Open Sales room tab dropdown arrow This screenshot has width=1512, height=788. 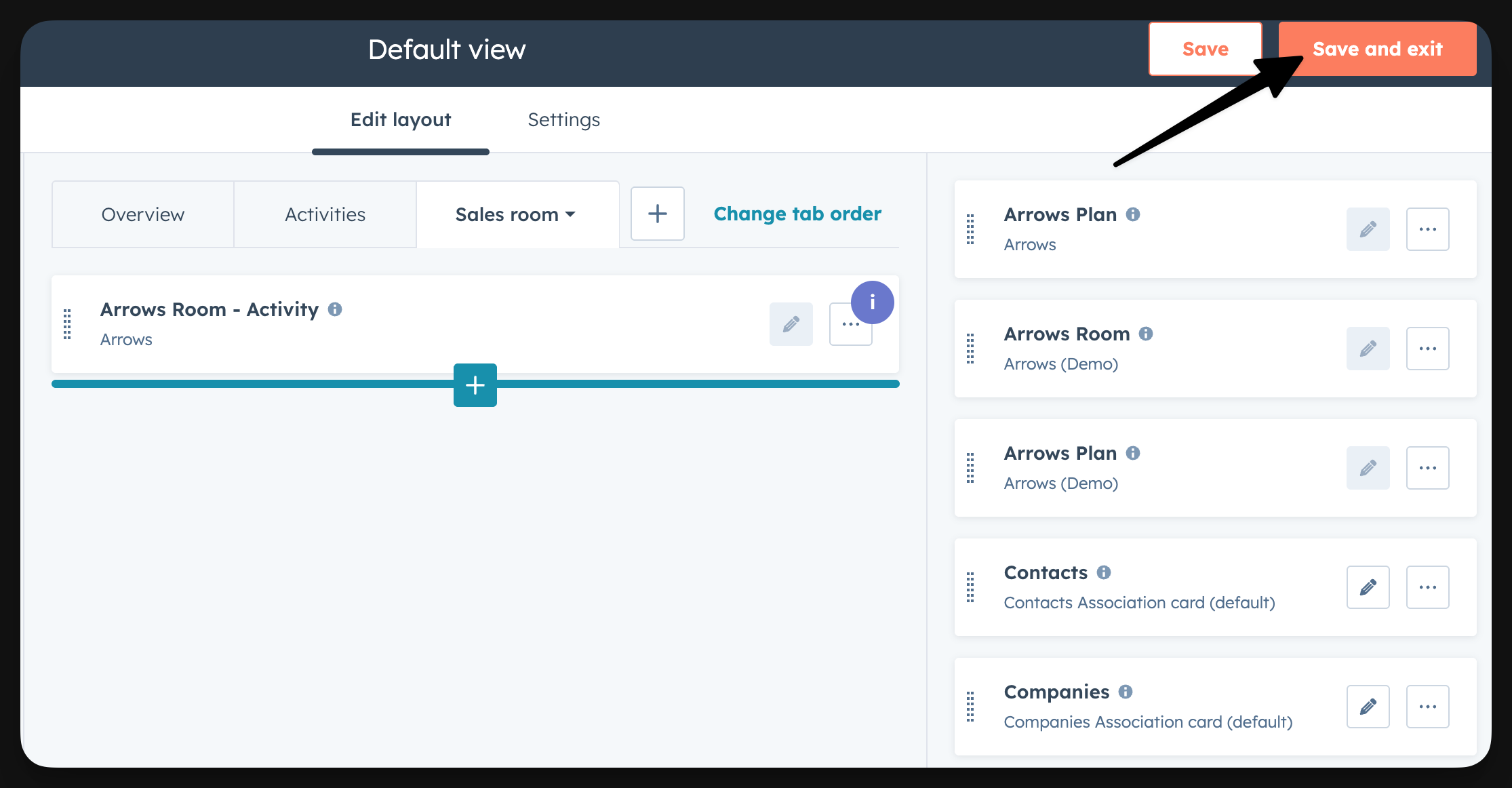tap(570, 214)
